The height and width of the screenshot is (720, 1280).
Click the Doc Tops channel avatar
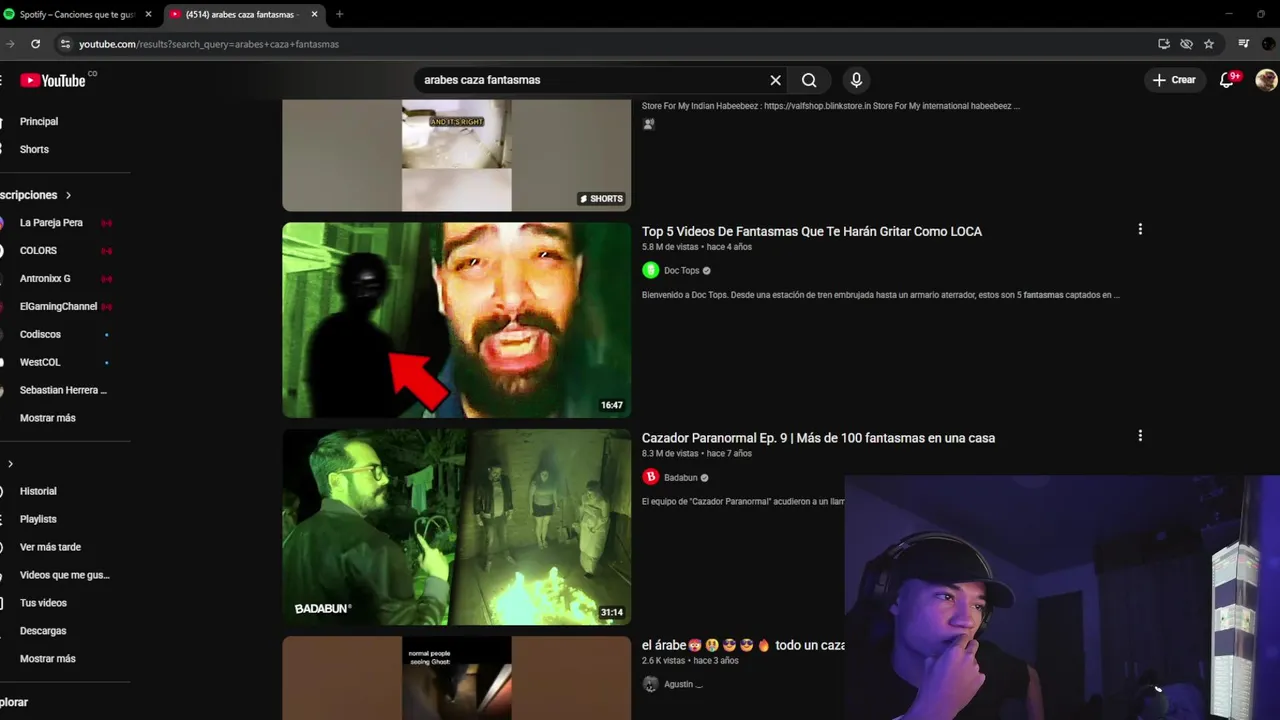[650, 270]
